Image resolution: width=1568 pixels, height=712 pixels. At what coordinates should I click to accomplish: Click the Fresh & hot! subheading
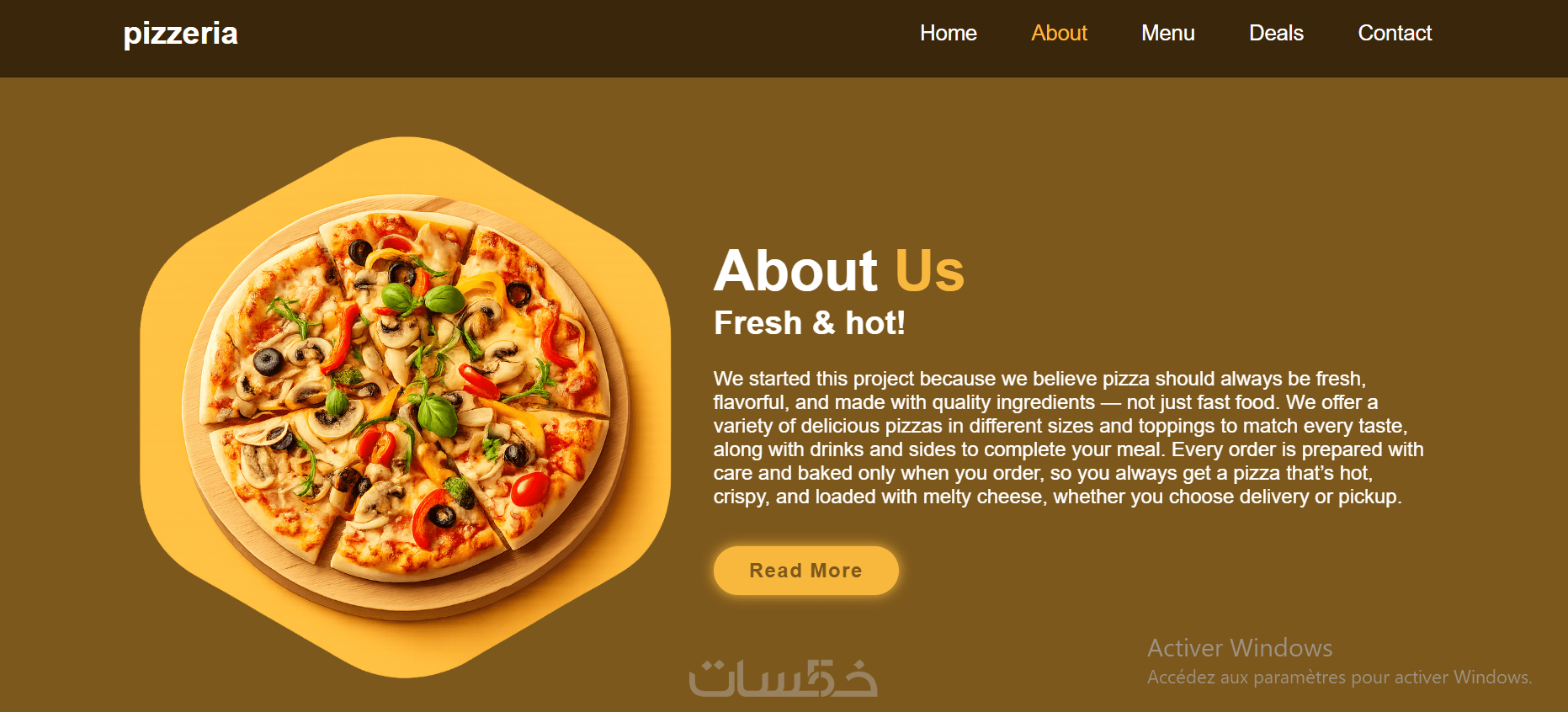click(809, 323)
